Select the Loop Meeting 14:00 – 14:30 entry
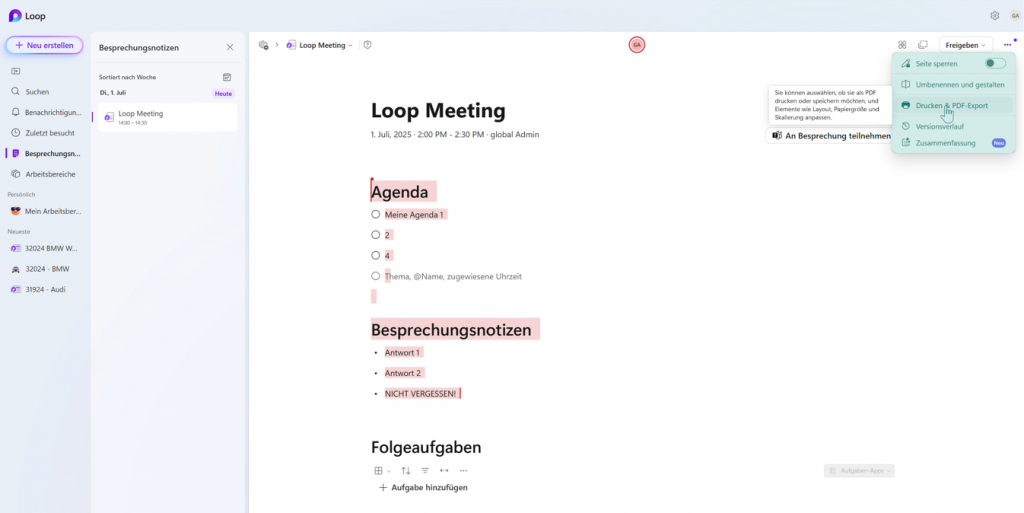This screenshot has width=1024, height=513. click(167, 117)
